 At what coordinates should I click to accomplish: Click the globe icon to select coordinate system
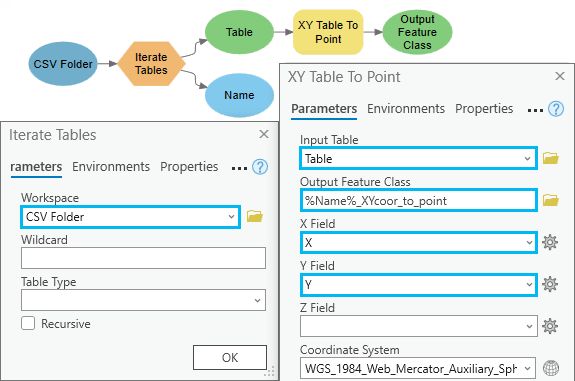(x=551, y=368)
